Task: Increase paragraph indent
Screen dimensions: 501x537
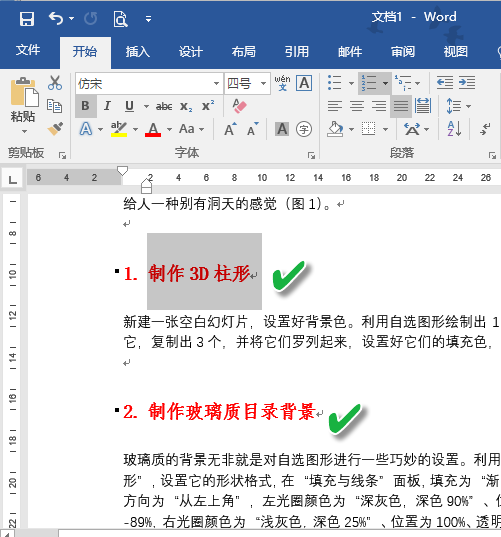Action: (467, 83)
